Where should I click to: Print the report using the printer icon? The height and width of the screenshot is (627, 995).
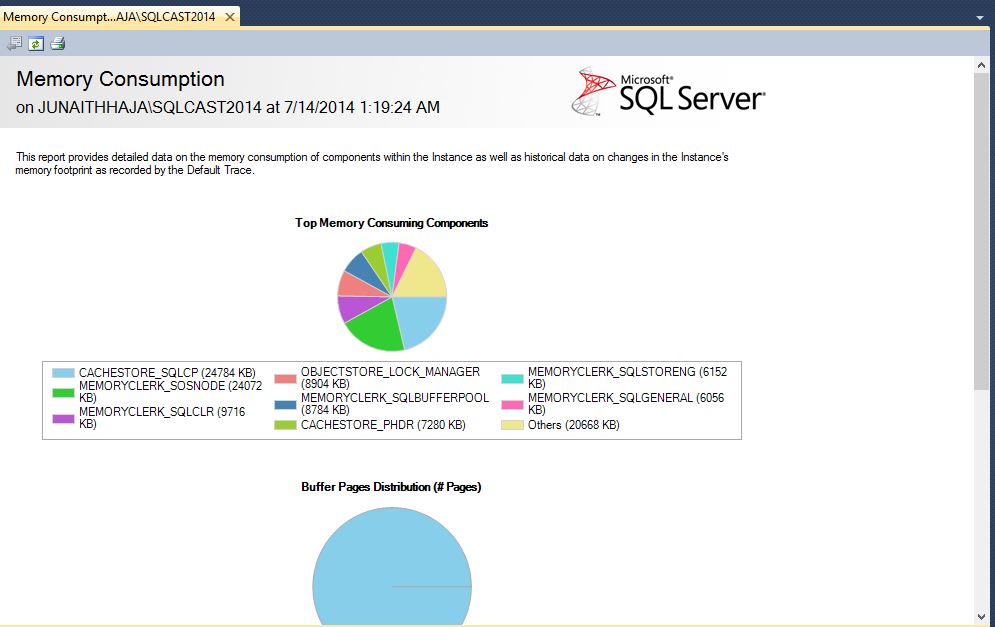pos(58,43)
